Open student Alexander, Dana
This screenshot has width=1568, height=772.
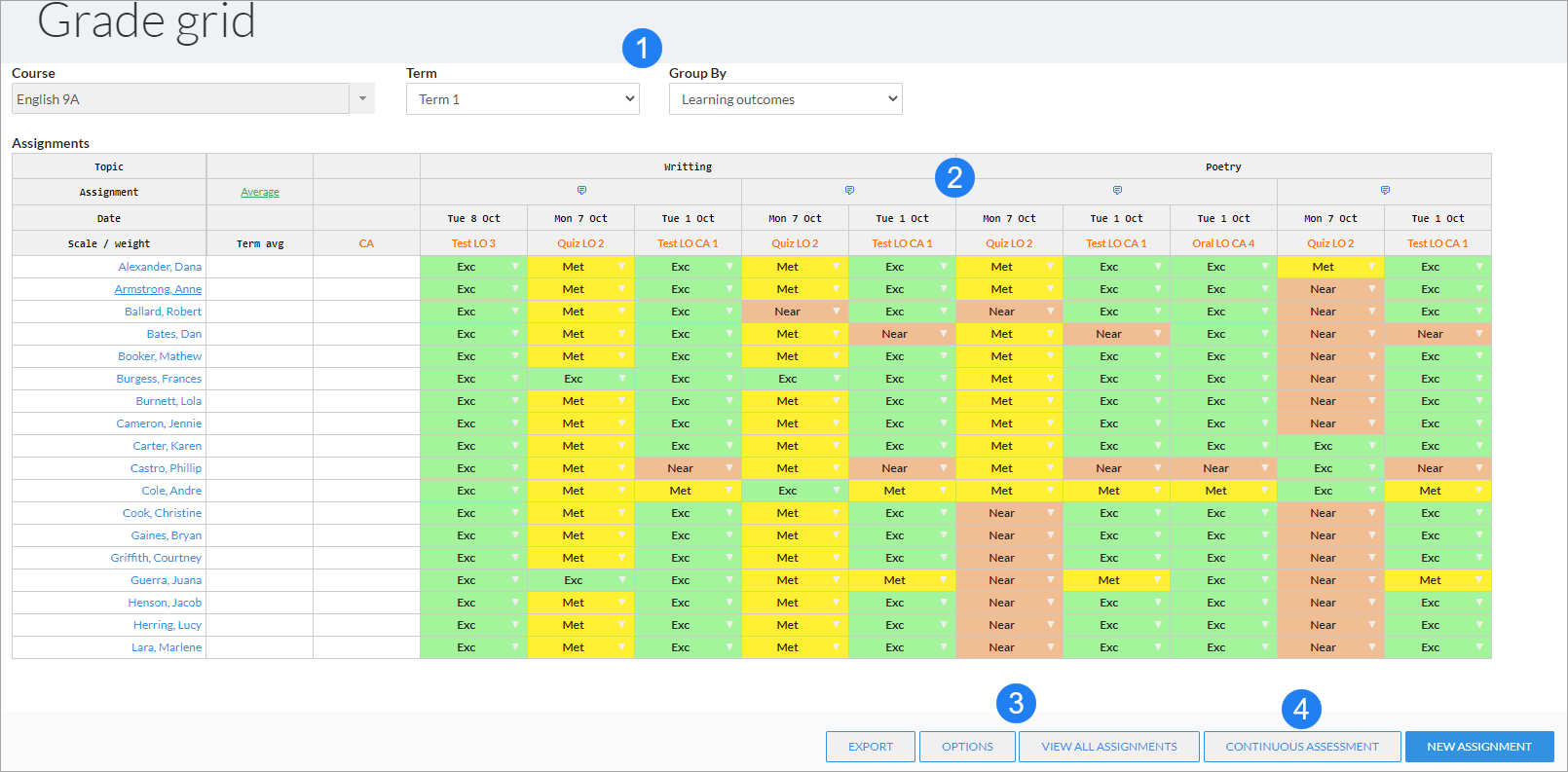tap(160, 267)
